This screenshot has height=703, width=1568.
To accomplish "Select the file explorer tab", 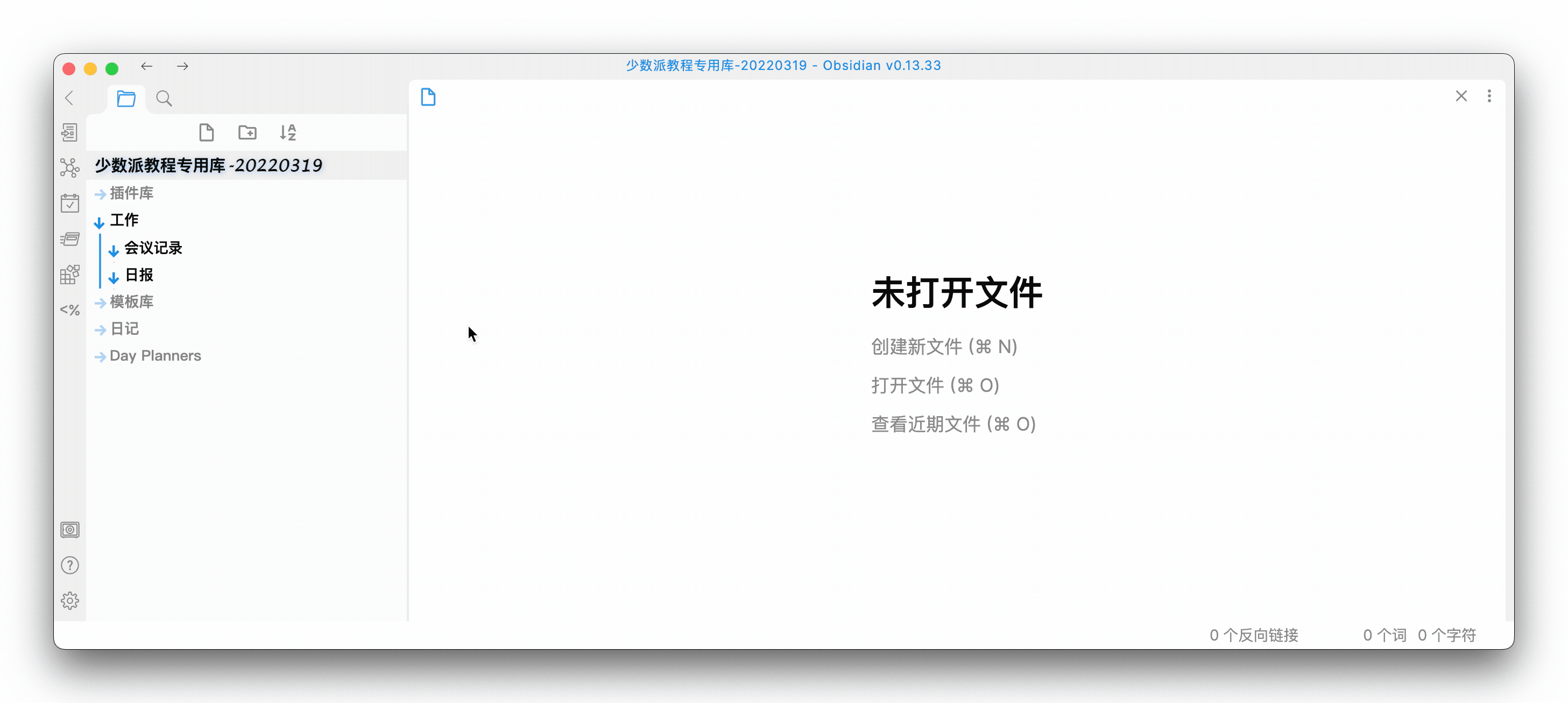I will click(126, 98).
